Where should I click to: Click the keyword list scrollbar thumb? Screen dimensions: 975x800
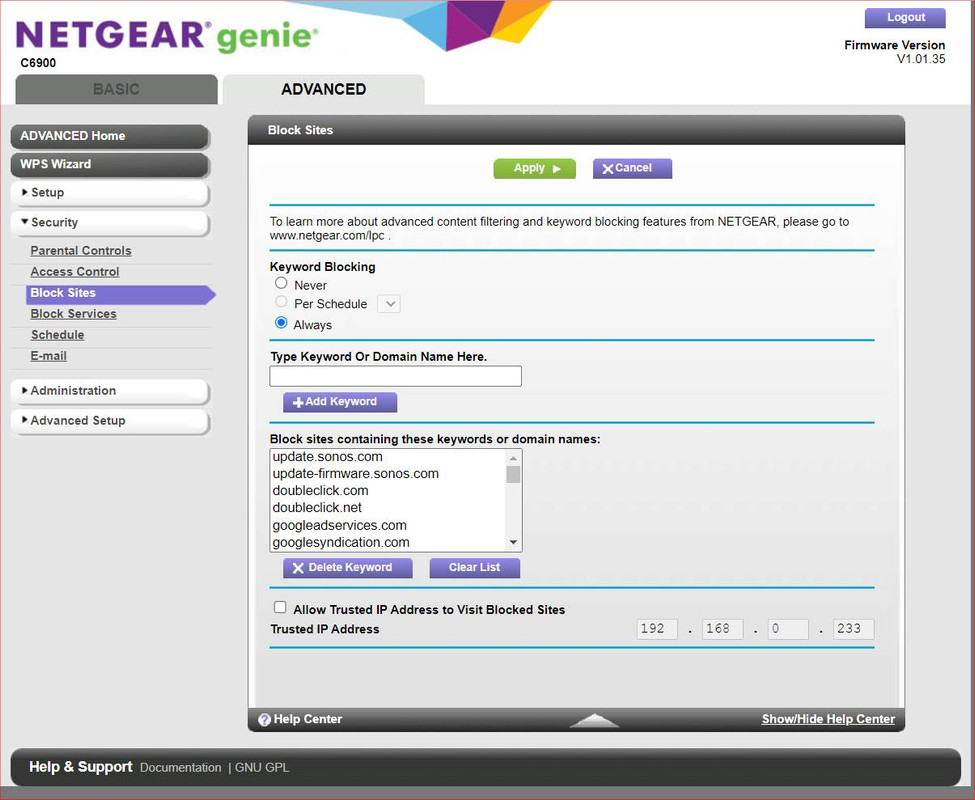pos(513,474)
